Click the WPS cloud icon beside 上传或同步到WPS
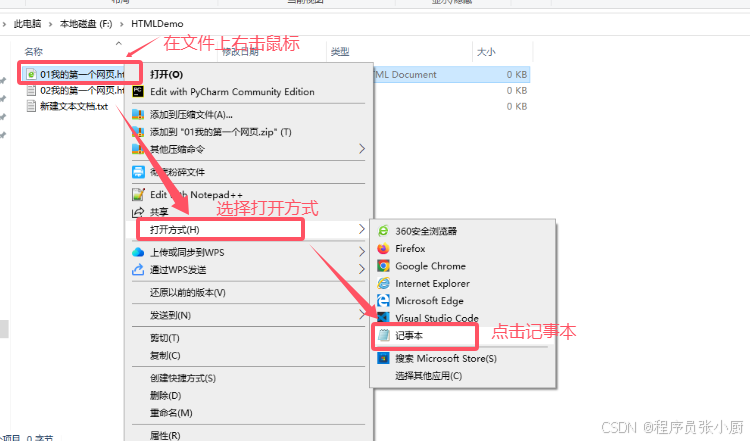Image resolution: width=750 pixels, height=441 pixels. (x=138, y=252)
